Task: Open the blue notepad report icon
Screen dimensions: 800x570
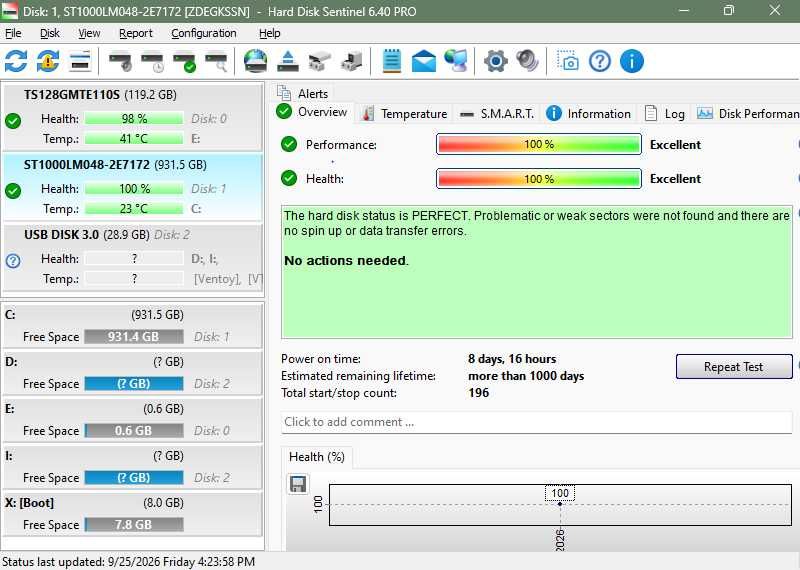Action: tap(392, 62)
